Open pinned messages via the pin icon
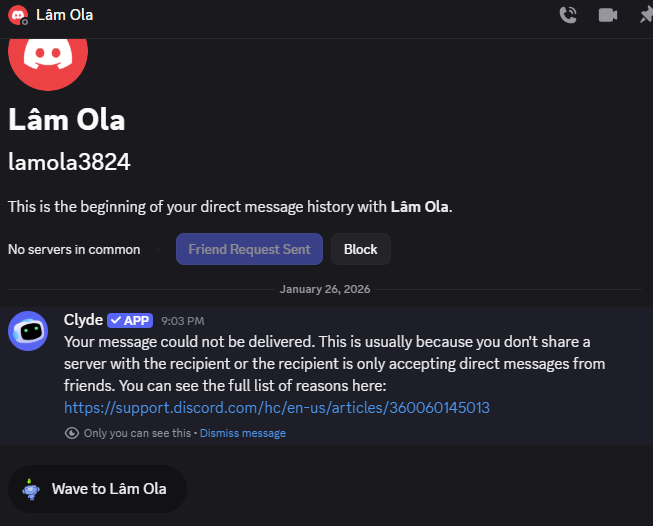This screenshot has height=526, width=653. tap(645, 15)
